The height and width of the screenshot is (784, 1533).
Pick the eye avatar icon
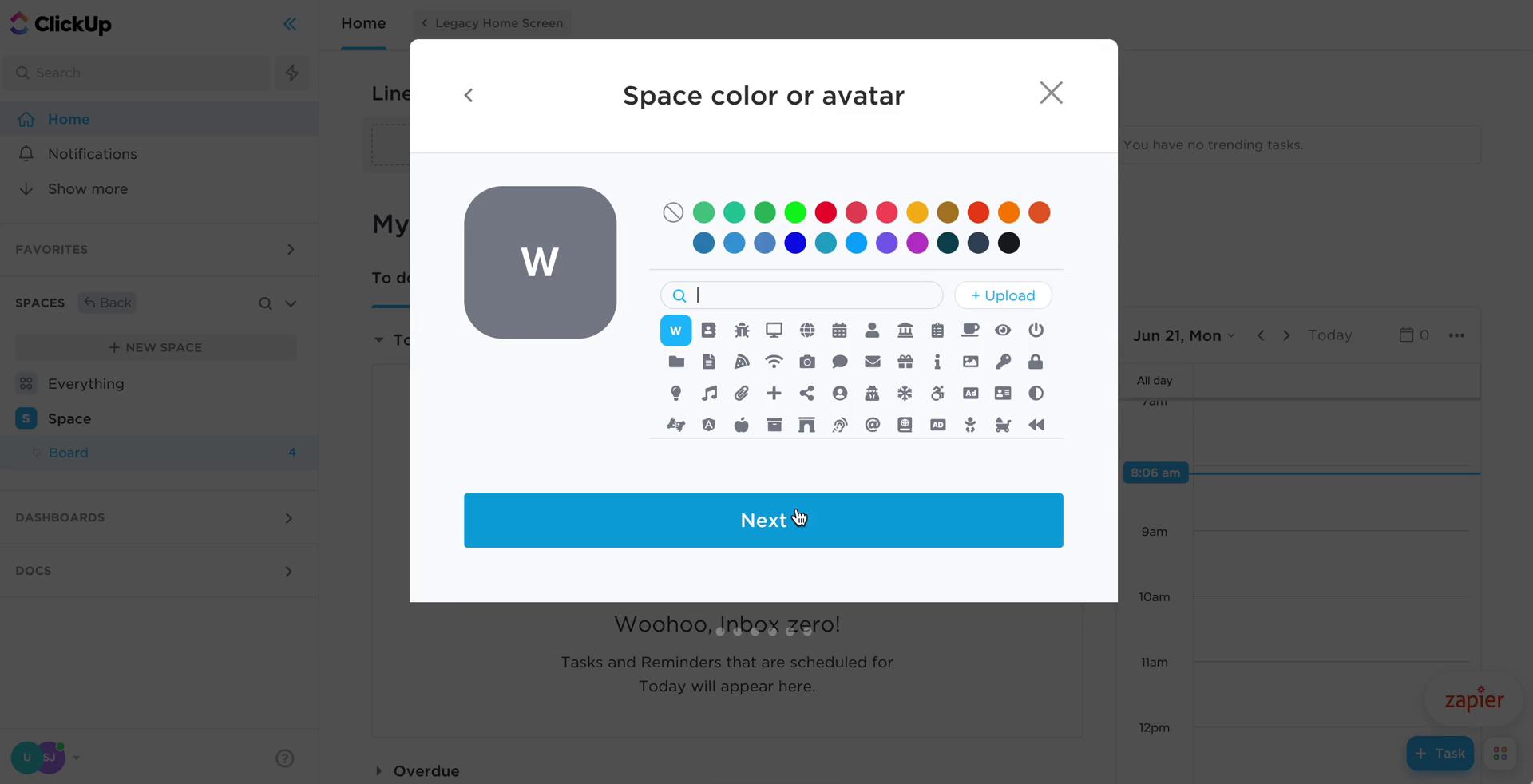coord(1003,330)
